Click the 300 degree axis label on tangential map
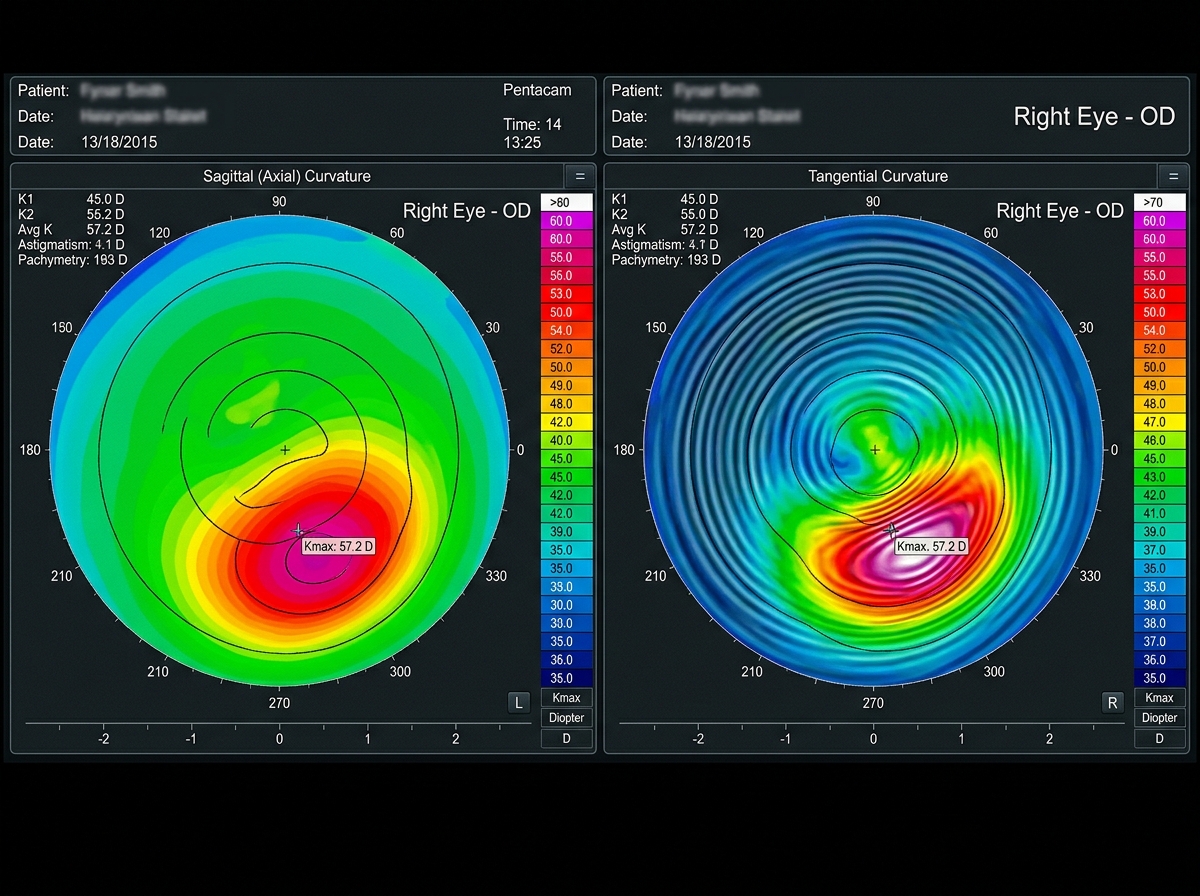This screenshot has height=896, width=1200. 994,671
